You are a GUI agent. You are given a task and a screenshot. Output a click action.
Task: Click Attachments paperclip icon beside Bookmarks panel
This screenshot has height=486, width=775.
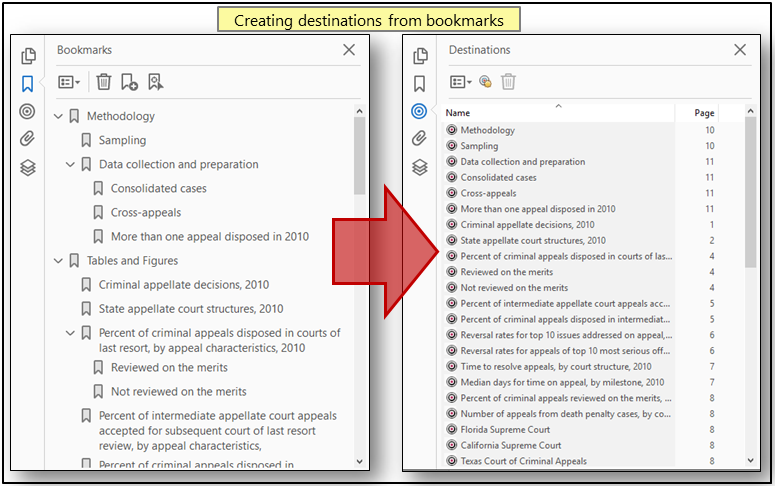[x=28, y=139]
